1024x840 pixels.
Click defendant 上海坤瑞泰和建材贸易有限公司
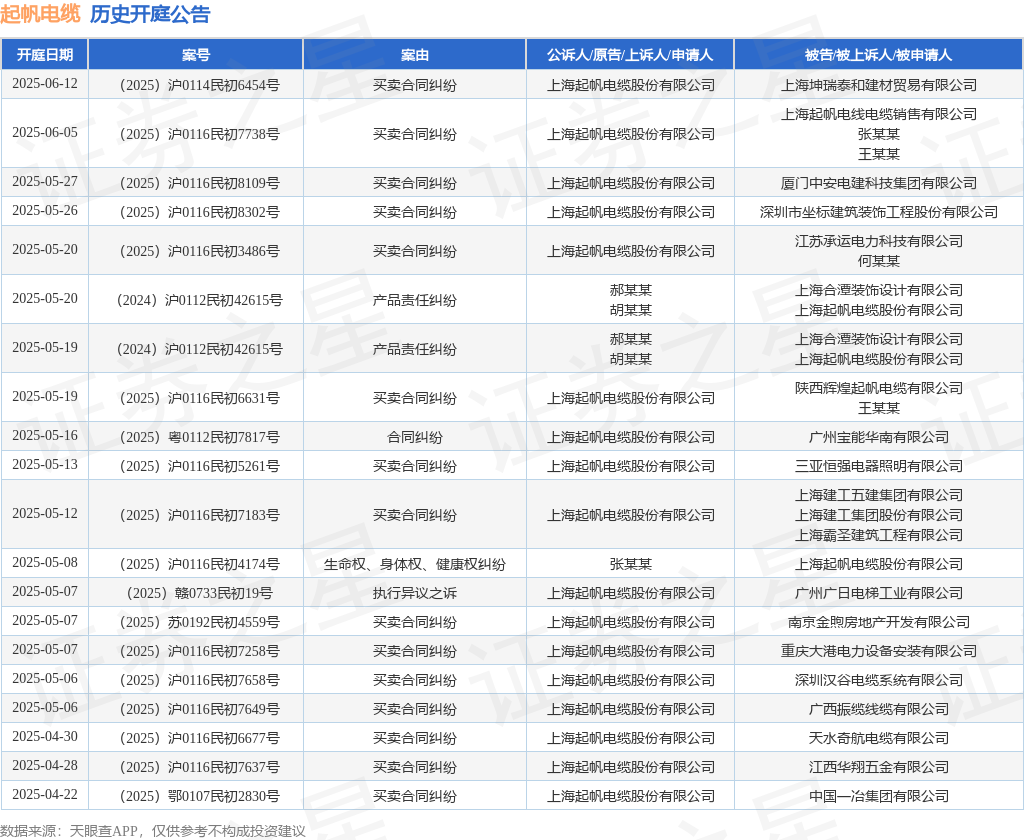tap(878, 85)
